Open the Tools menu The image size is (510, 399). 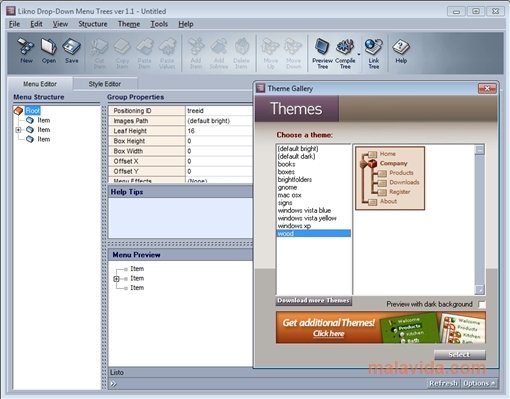tap(159, 24)
